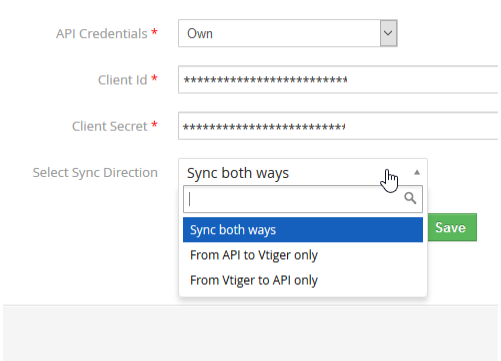Click the magnifier icon in the dropdown search
Viewport: 501px width, 361px height.
[410, 198]
